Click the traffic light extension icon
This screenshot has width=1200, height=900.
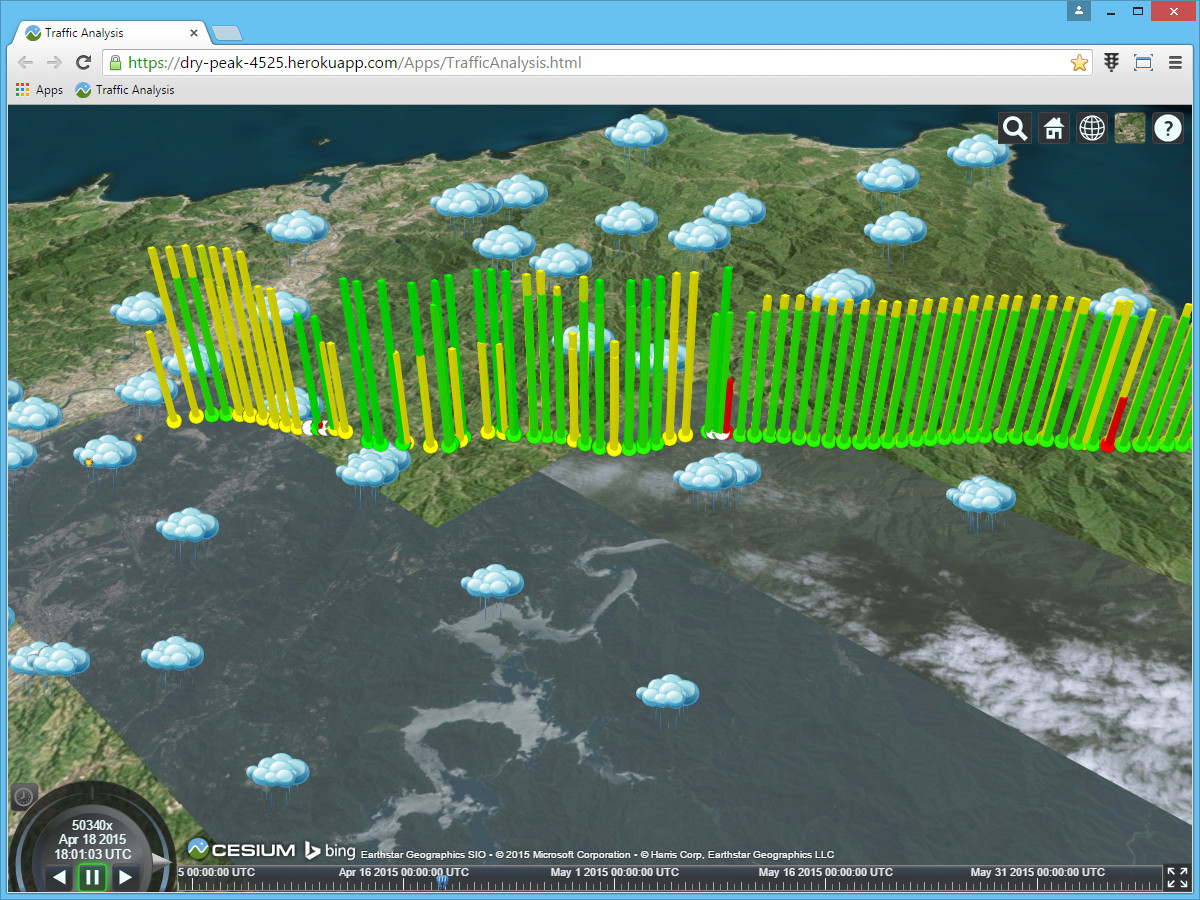click(1111, 62)
